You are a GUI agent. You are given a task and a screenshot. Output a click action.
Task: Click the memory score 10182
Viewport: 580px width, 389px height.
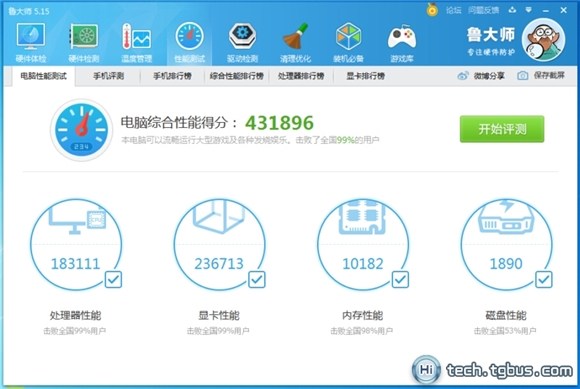(x=363, y=264)
